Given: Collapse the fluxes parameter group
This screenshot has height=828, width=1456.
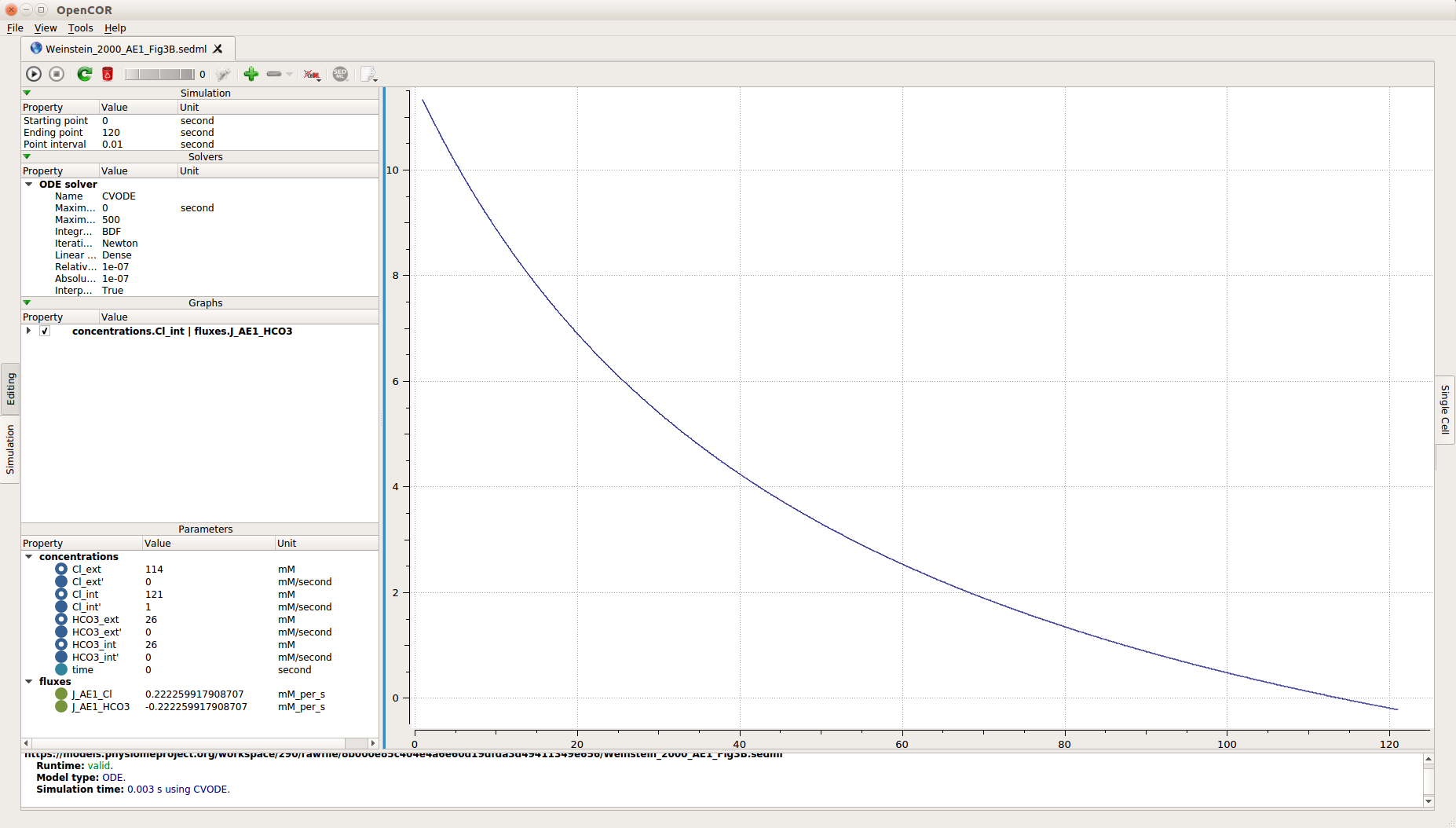Looking at the screenshot, I should (29, 681).
